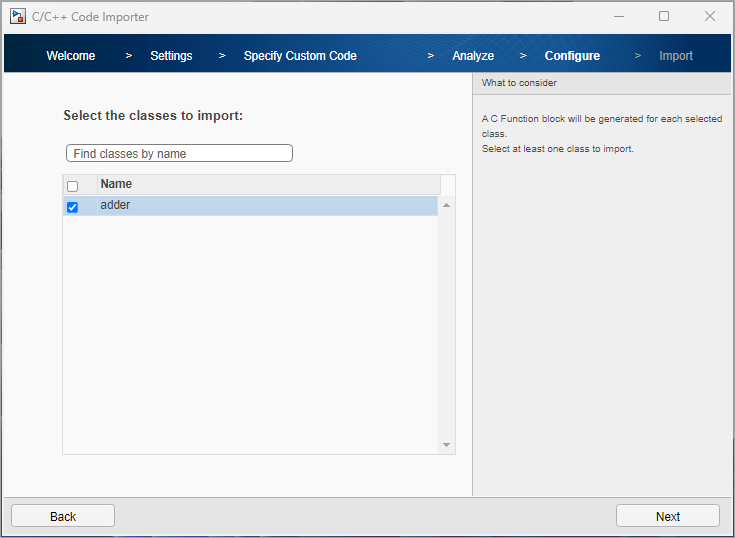This screenshot has width=735, height=538.
Task: Click the What to consider panel header
Action: pyautogui.click(x=602, y=83)
